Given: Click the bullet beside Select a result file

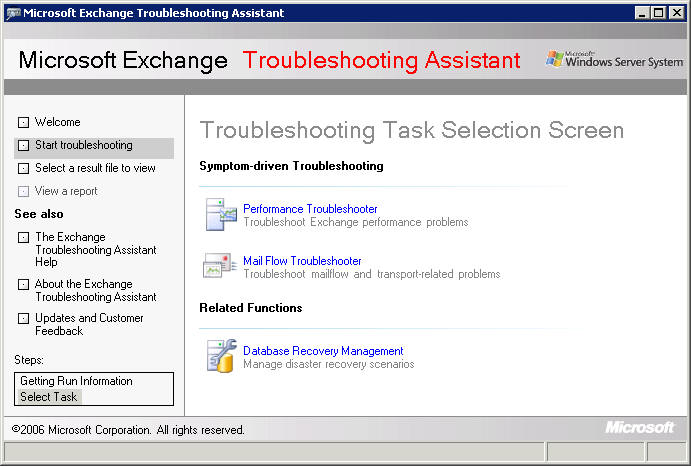Looking at the screenshot, I should (23, 168).
